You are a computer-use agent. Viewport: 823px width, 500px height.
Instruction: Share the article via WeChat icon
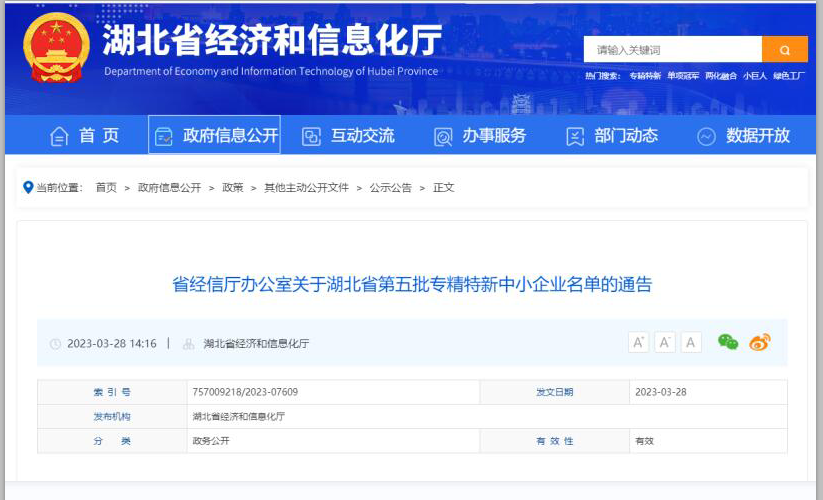728,343
